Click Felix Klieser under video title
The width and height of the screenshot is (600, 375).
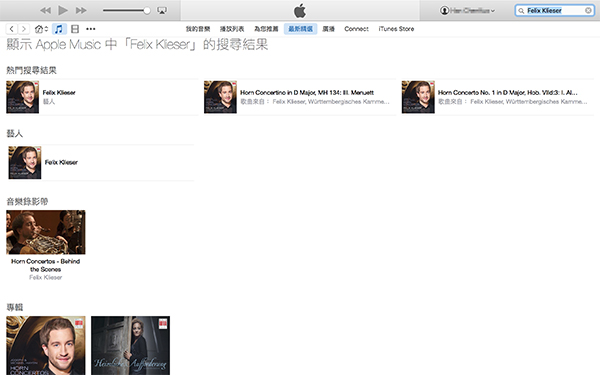click(x=46, y=277)
